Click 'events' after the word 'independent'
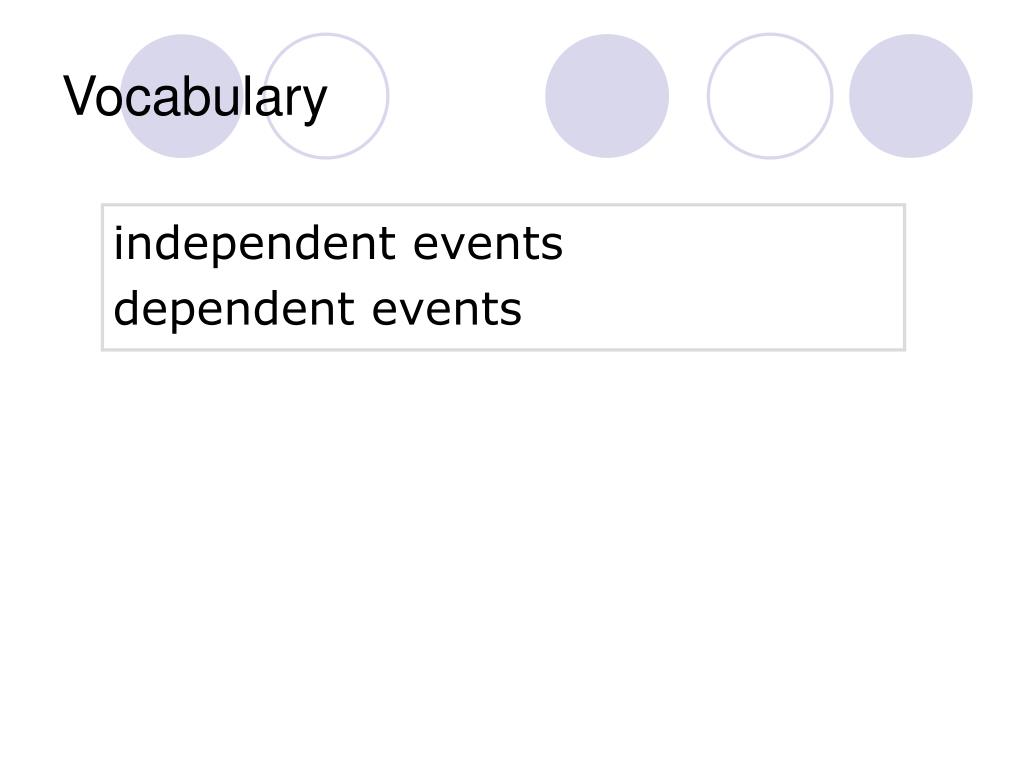Screen dimensions: 1024x768 [x=488, y=246]
